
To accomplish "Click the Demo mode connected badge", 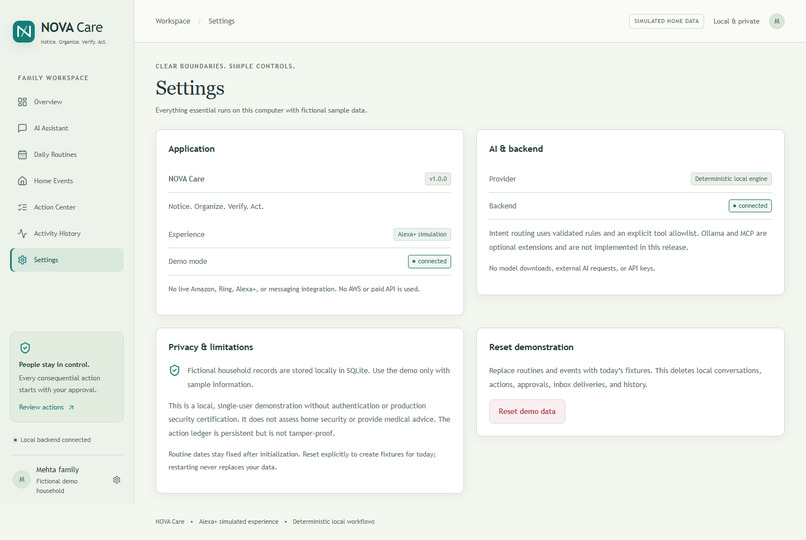I will coord(430,262).
